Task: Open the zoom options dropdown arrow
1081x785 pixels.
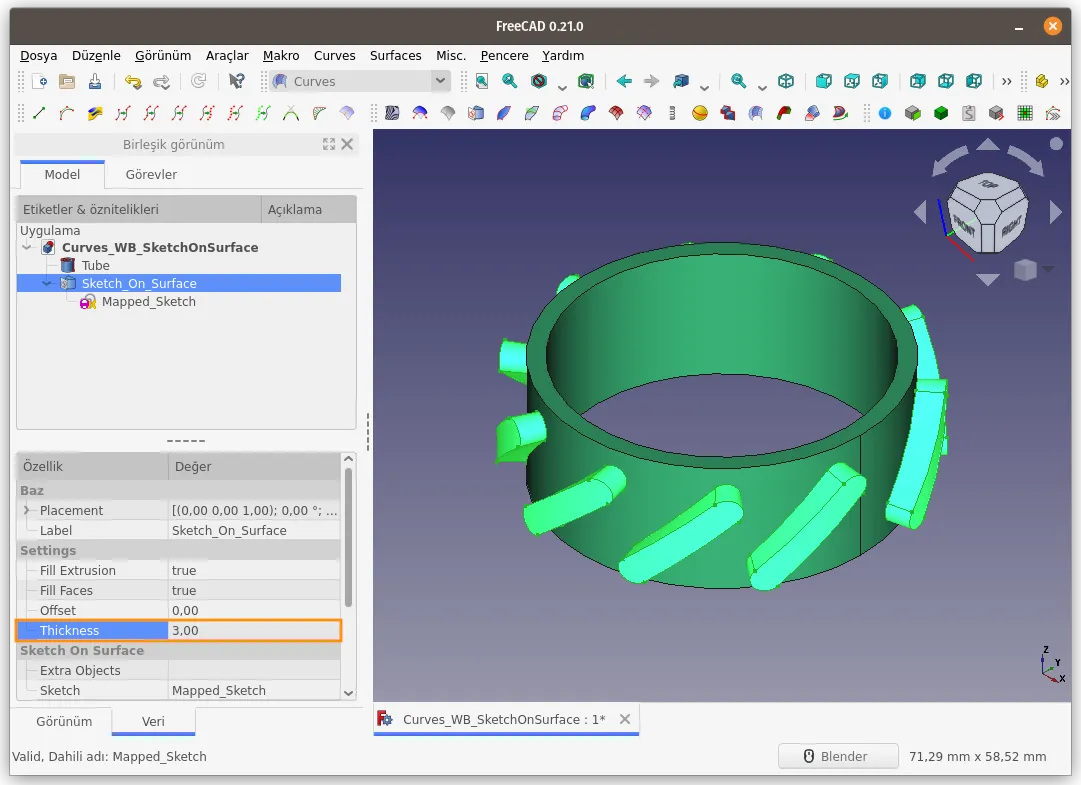Action: (762, 87)
